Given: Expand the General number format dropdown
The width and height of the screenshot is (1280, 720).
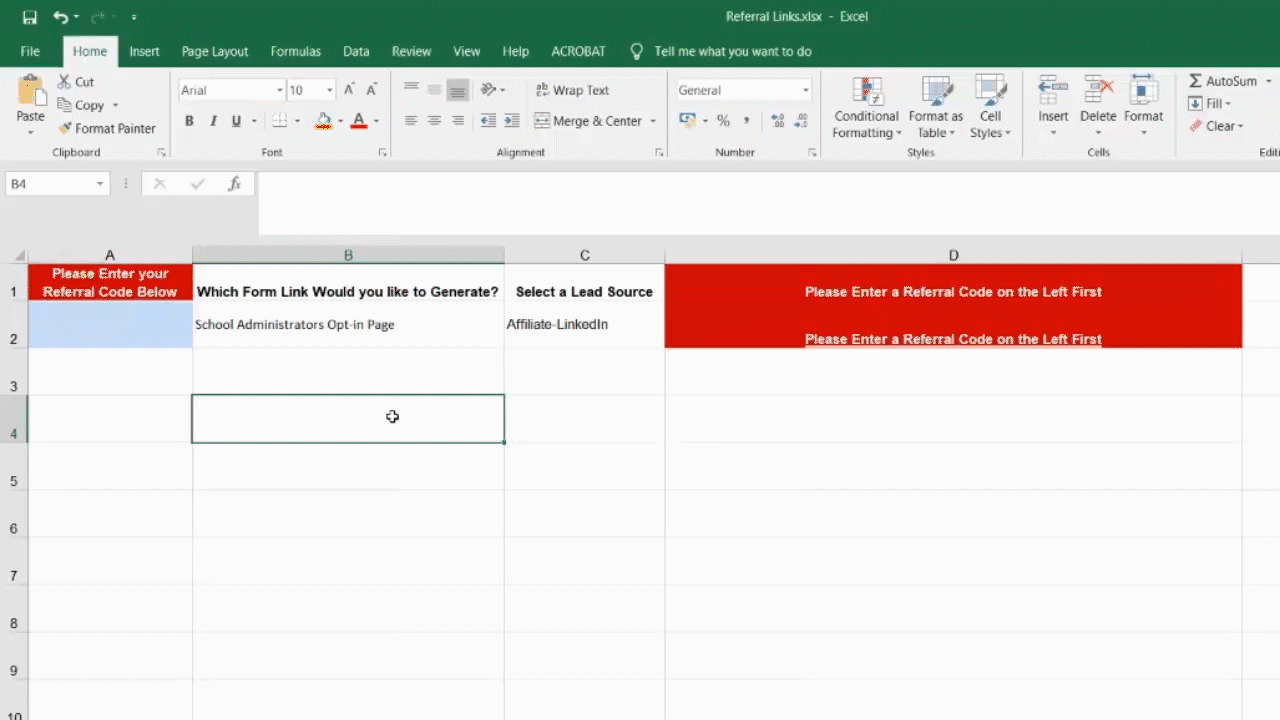Looking at the screenshot, I should [x=805, y=90].
